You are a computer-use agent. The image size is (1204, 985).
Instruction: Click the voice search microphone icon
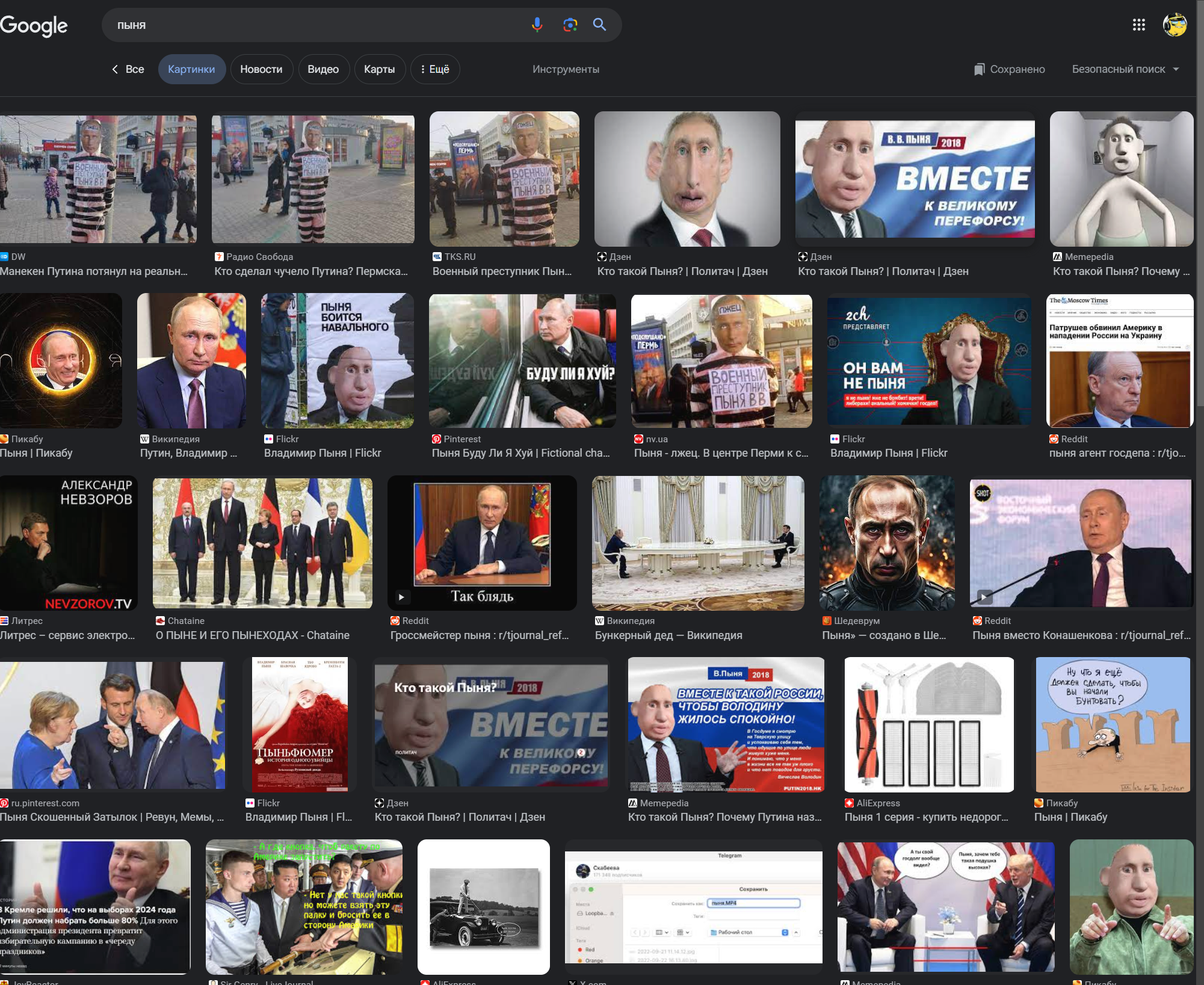tap(537, 25)
